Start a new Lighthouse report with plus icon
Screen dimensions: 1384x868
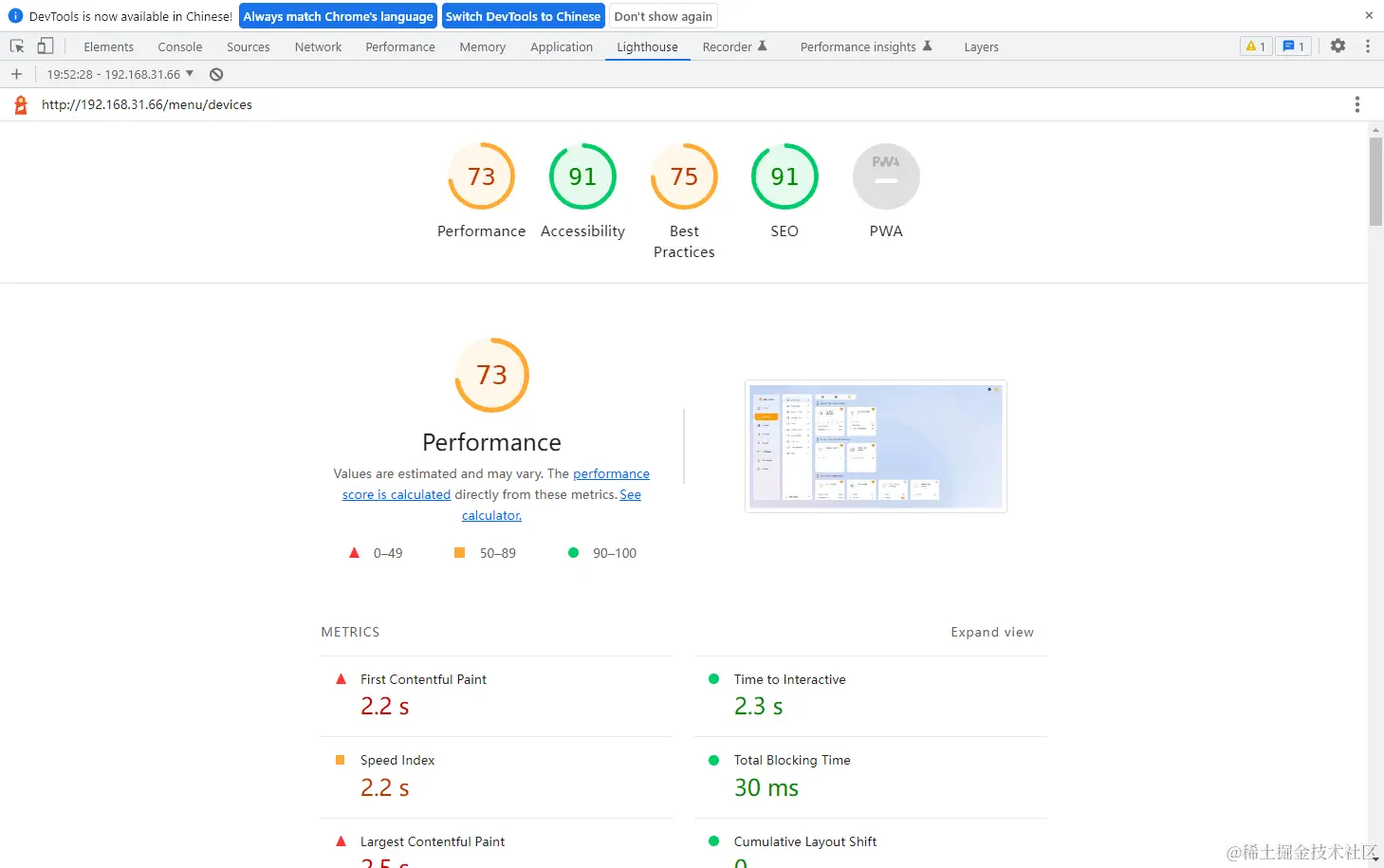[16, 74]
